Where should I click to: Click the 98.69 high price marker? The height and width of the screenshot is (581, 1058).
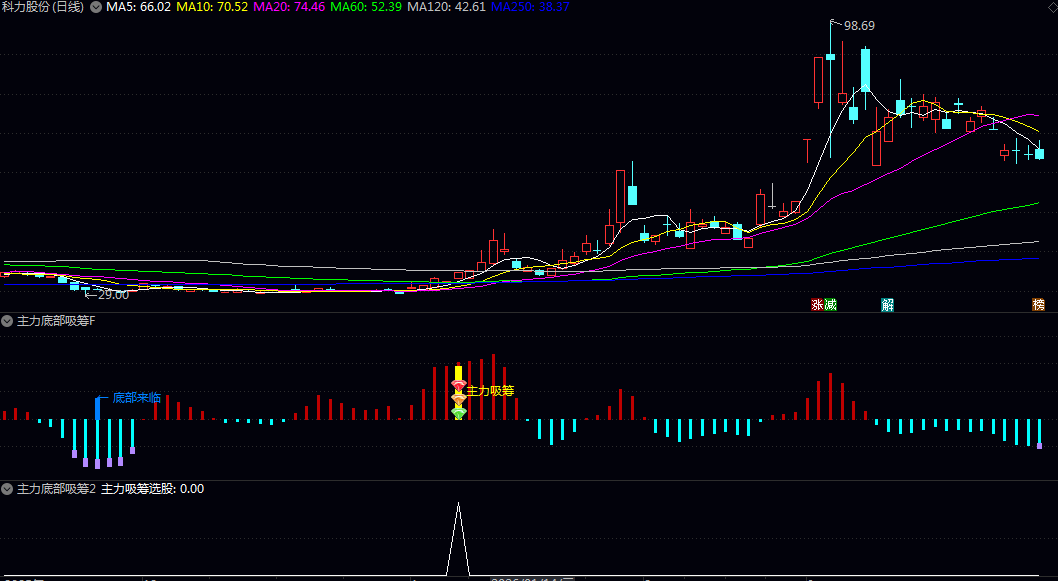point(859,26)
